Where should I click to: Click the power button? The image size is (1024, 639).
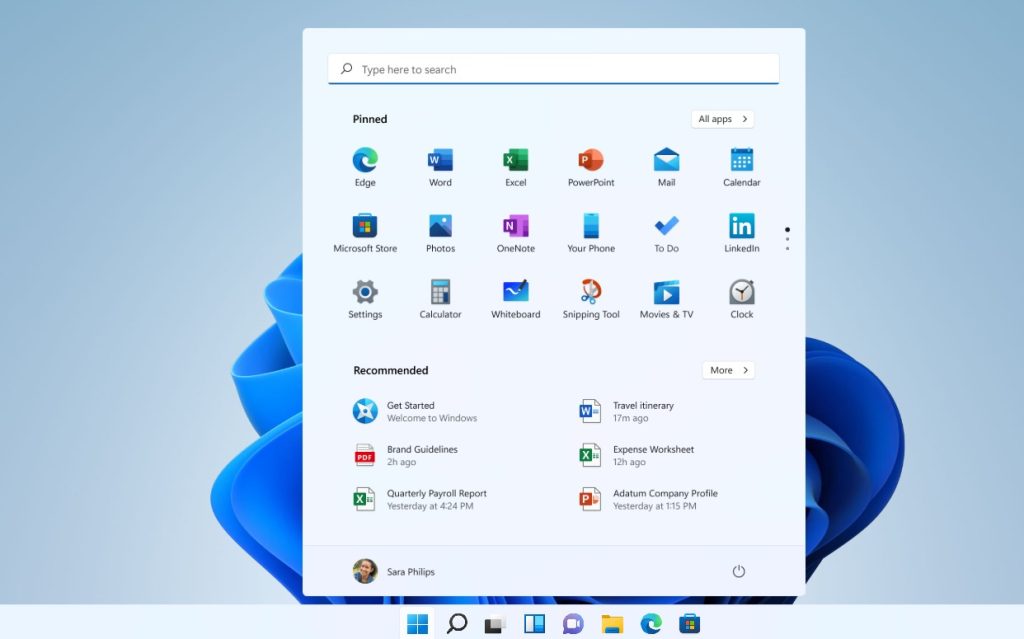tap(739, 571)
